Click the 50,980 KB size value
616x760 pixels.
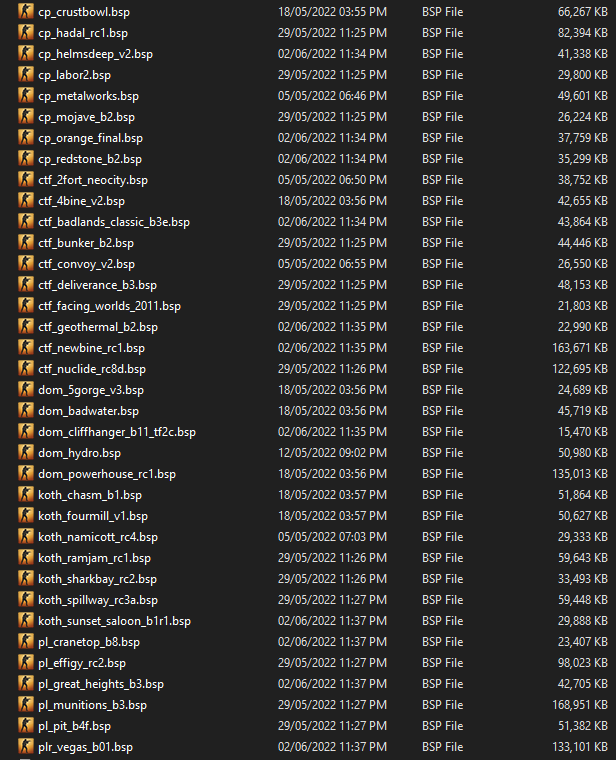pyautogui.click(x=583, y=453)
